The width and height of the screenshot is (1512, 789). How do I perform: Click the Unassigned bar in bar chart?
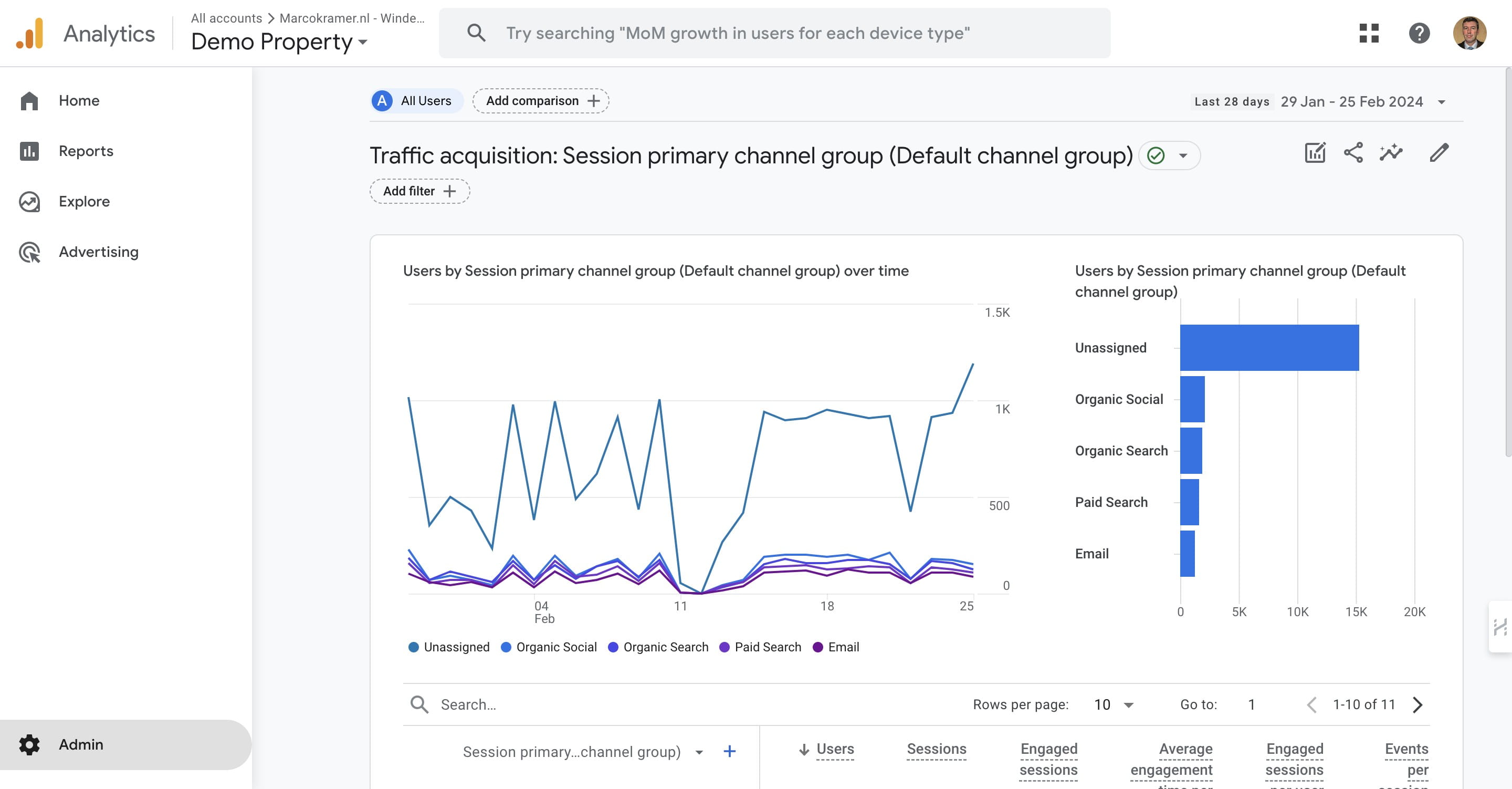point(1269,348)
